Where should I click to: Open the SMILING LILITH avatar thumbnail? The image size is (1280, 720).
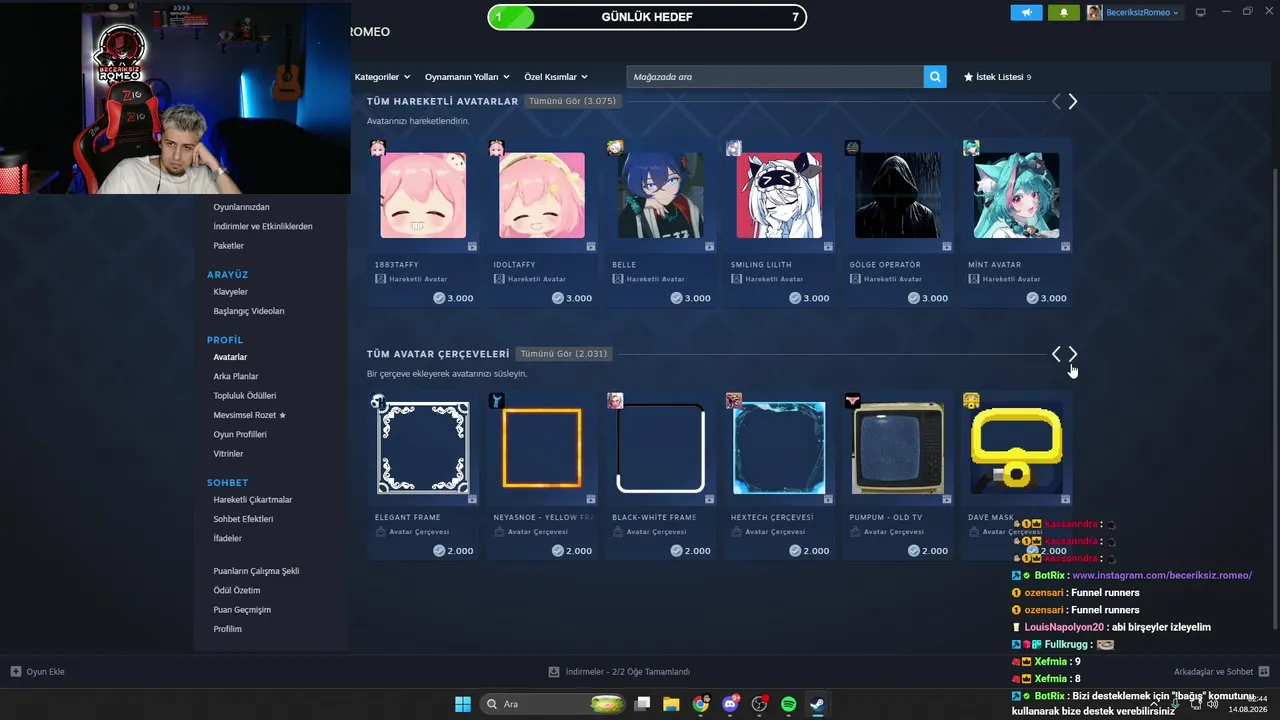pyautogui.click(x=779, y=195)
